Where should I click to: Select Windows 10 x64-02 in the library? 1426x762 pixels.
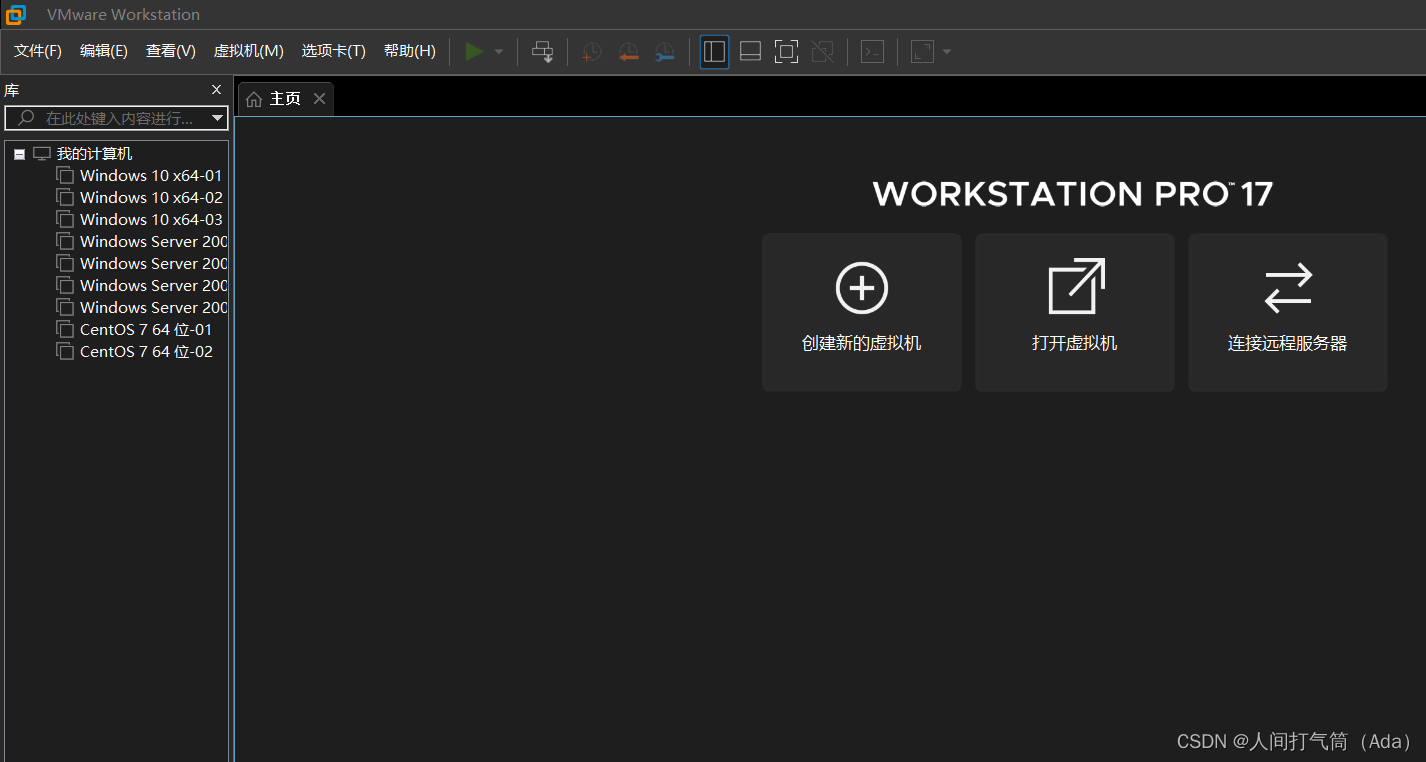tap(151, 198)
